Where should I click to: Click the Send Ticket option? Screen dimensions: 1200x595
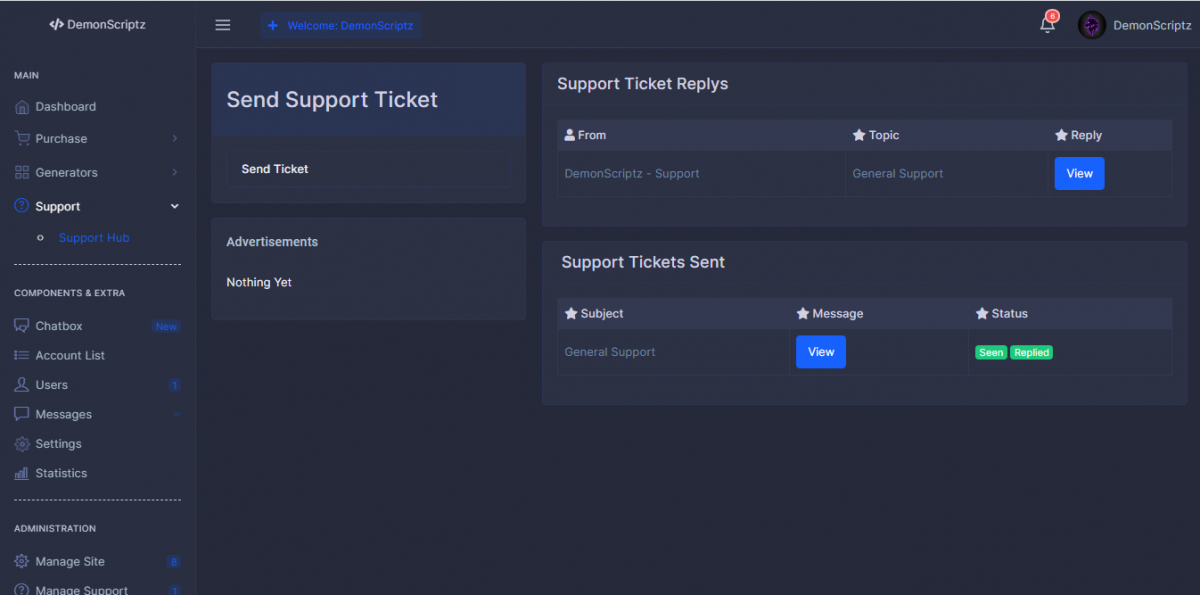point(275,169)
